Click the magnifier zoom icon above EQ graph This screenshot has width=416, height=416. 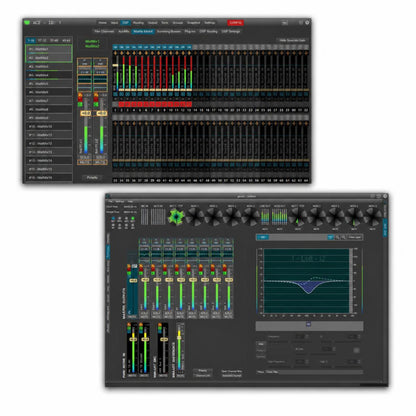337,237
